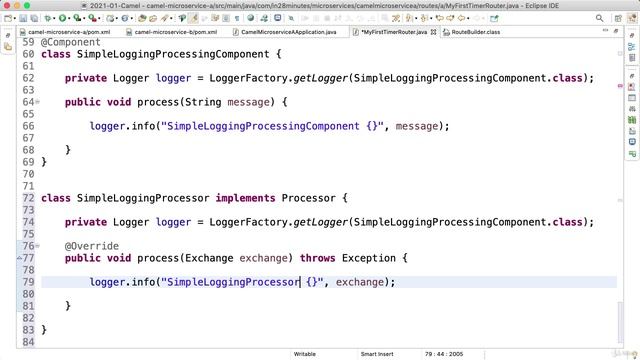Collapse the fold marker at line 76
This screenshot has height=360, width=640.
pyautogui.click(x=38, y=246)
